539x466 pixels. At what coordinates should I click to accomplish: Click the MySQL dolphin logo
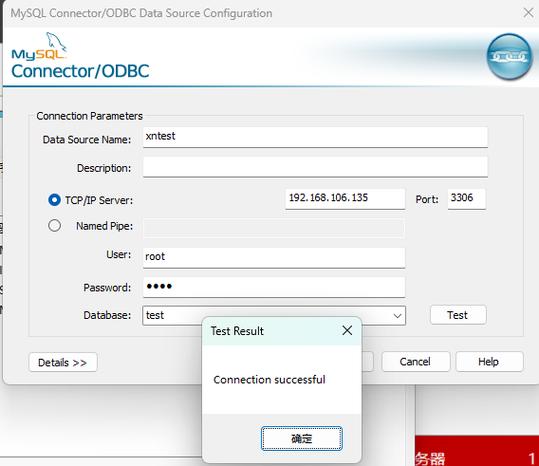click(39, 46)
